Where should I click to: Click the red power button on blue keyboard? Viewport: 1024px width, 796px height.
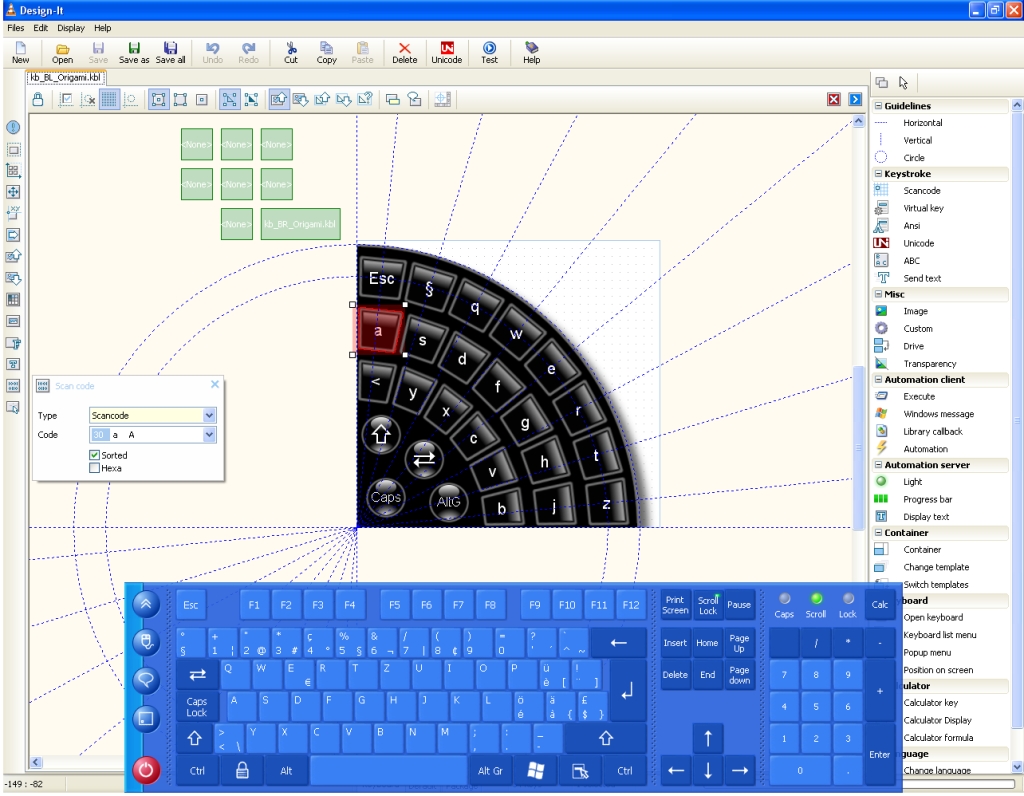pyautogui.click(x=146, y=770)
